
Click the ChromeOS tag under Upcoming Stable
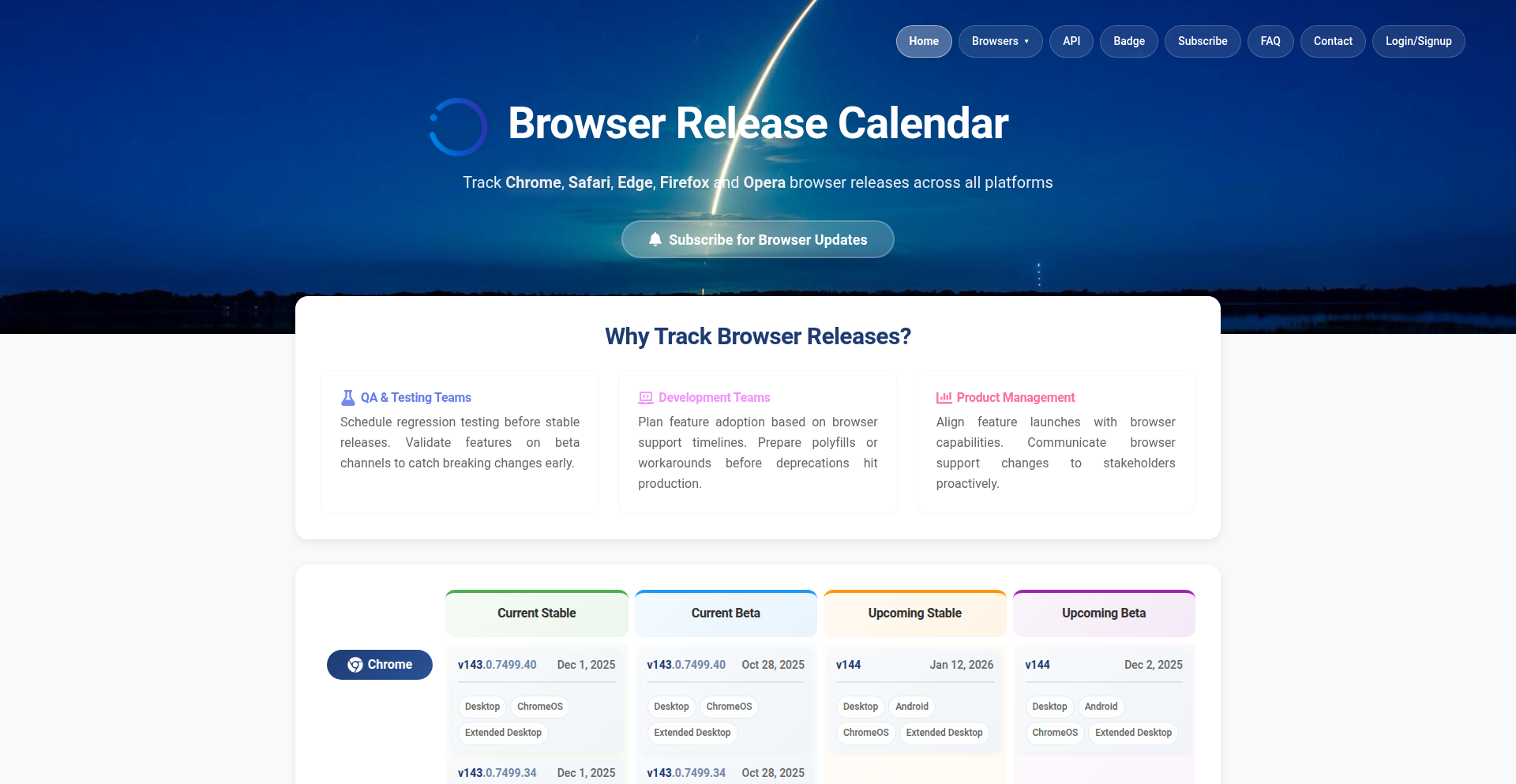coord(866,733)
